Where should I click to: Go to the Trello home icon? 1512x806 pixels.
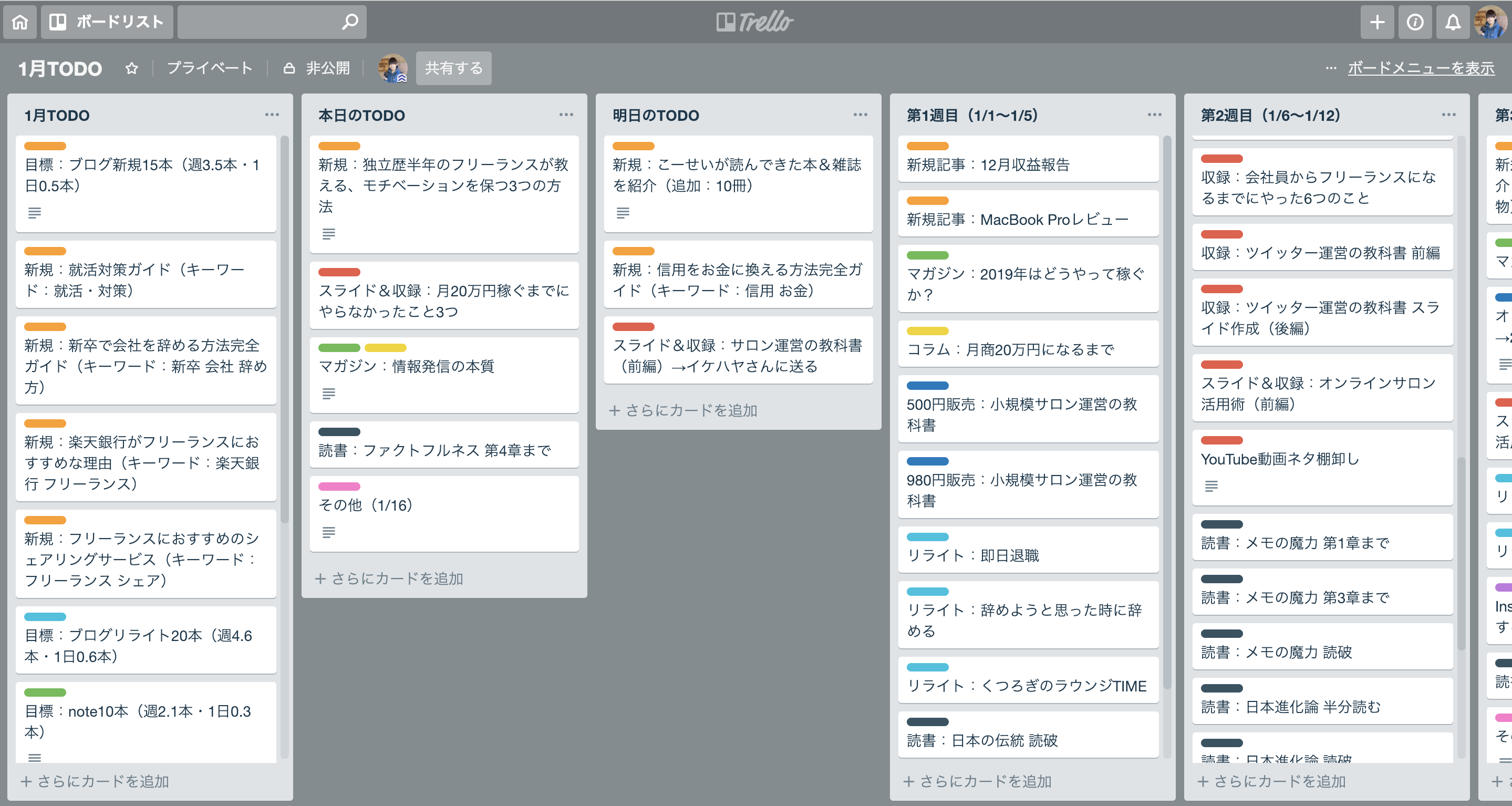point(20,22)
